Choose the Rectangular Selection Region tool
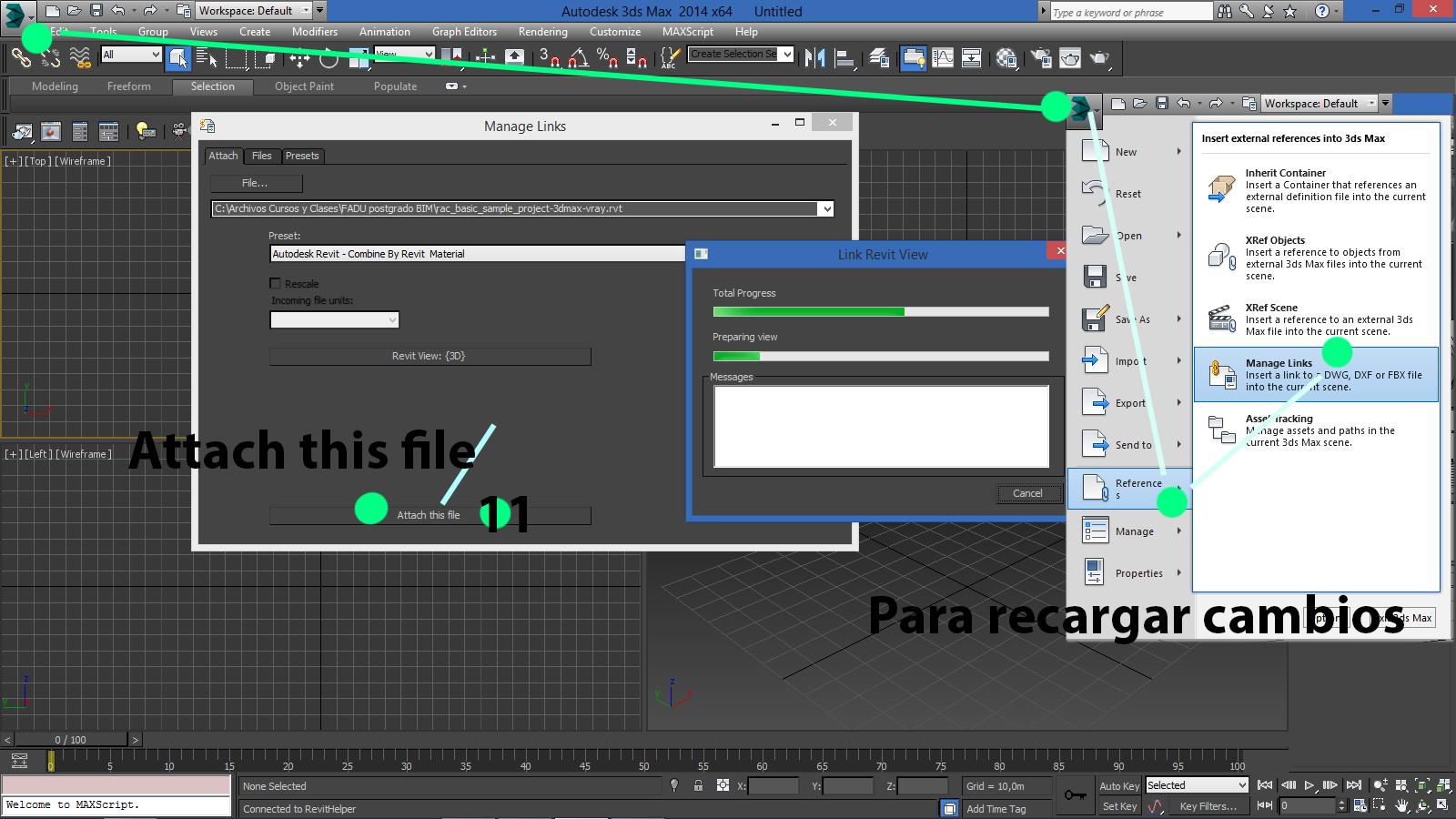Image resolution: width=1456 pixels, height=819 pixels. tap(237, 58)
